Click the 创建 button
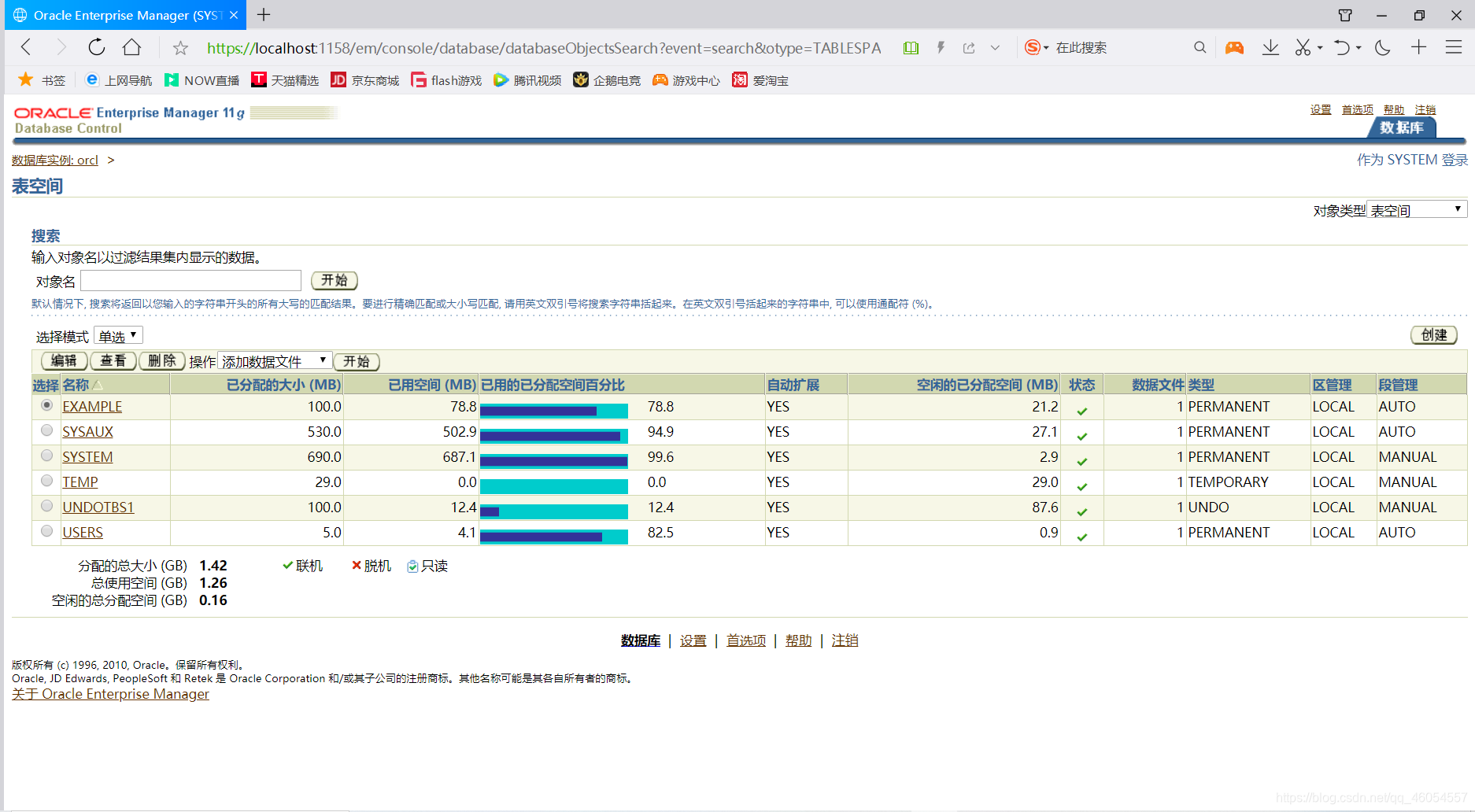The width and height of the screenshot is (1475, 812). tap(1434, 335)
